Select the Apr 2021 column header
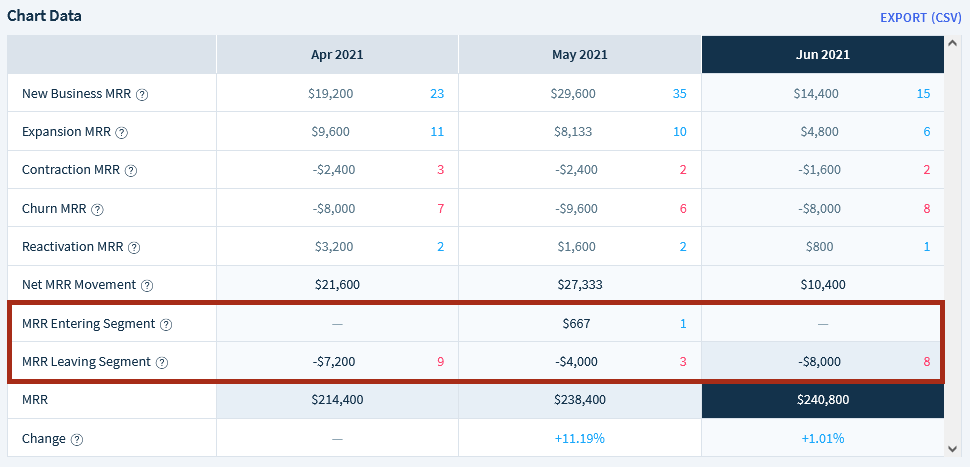 coord(337,54)
